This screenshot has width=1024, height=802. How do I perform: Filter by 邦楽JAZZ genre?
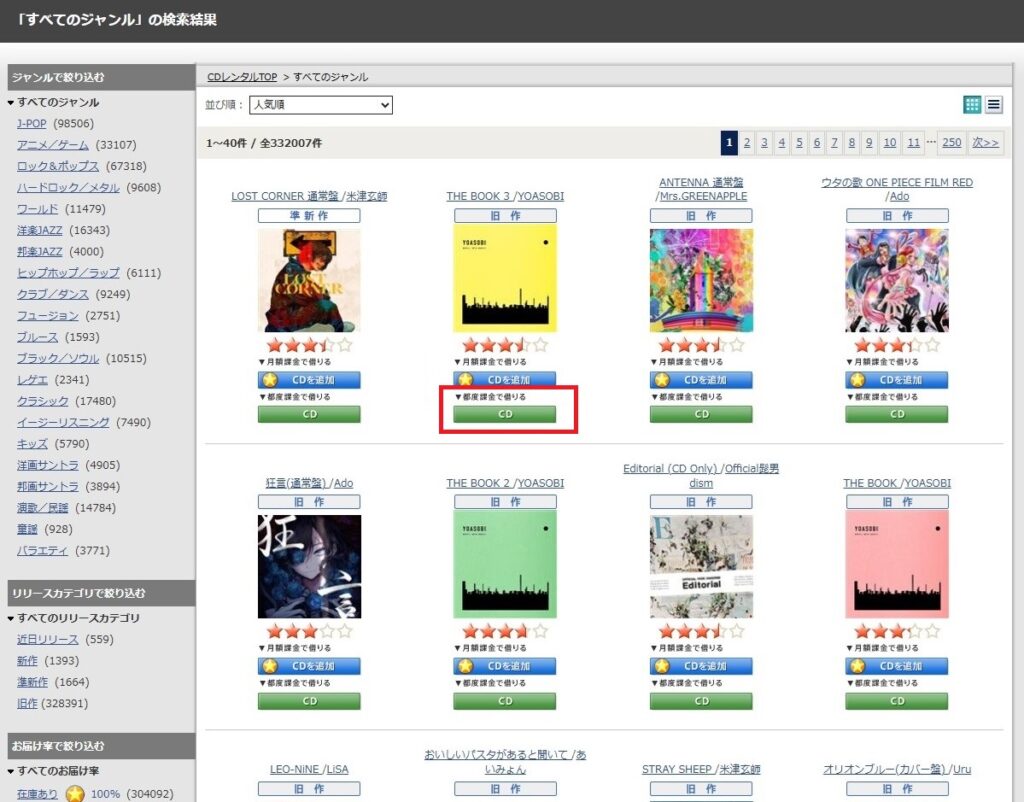40,251
